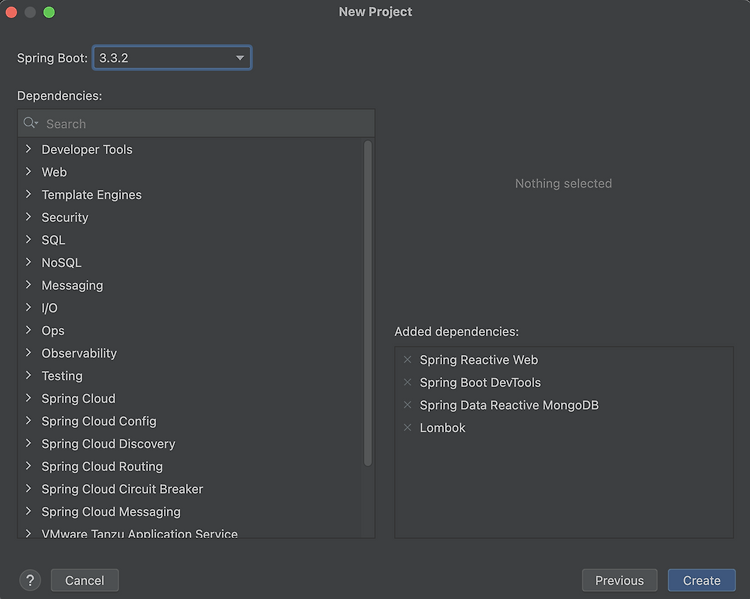750x599 pixels.
Task: Expand the Spring Cloud Config chevron
Action: (28, 421)
